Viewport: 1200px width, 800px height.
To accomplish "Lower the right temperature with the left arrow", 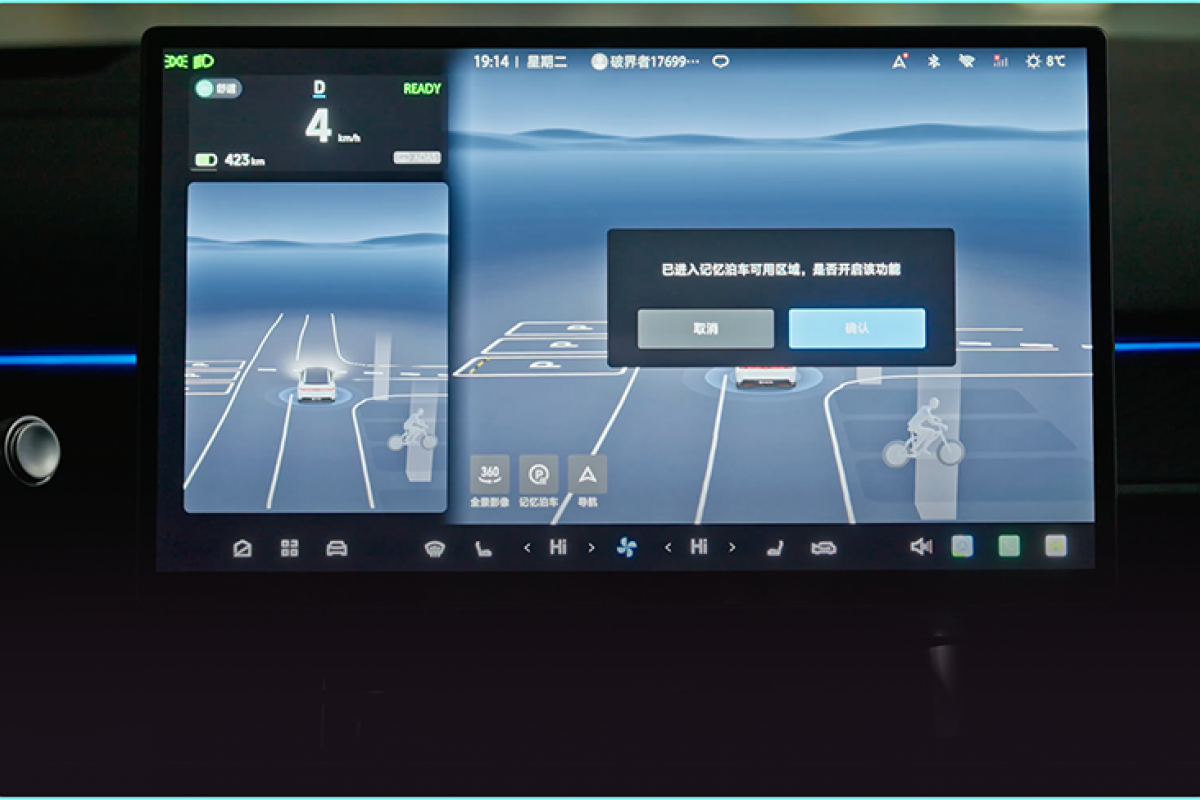I will tap(668, 548).
